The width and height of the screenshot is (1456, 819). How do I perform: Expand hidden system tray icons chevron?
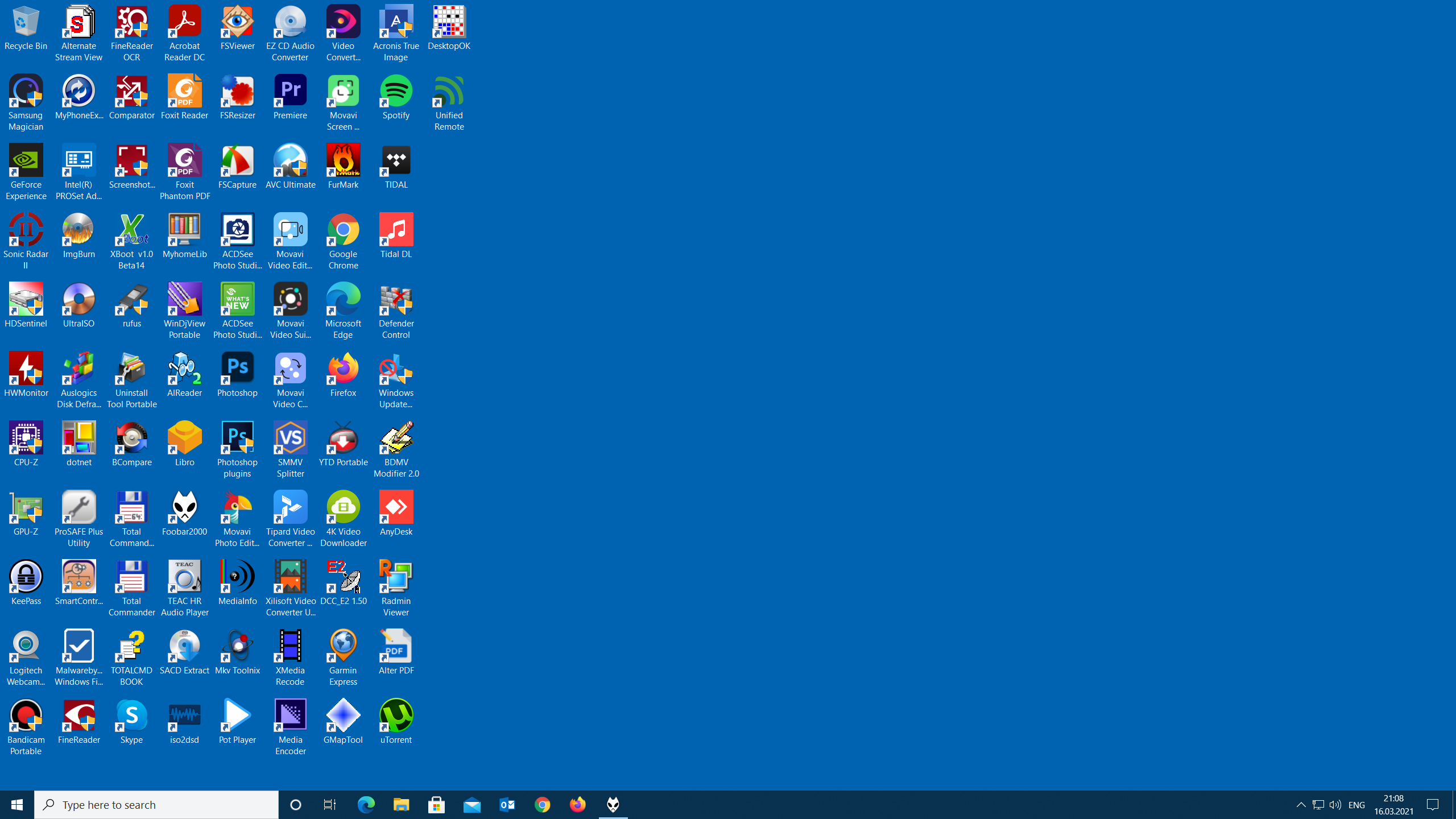pyautogui.click(x=1301, y=805)
